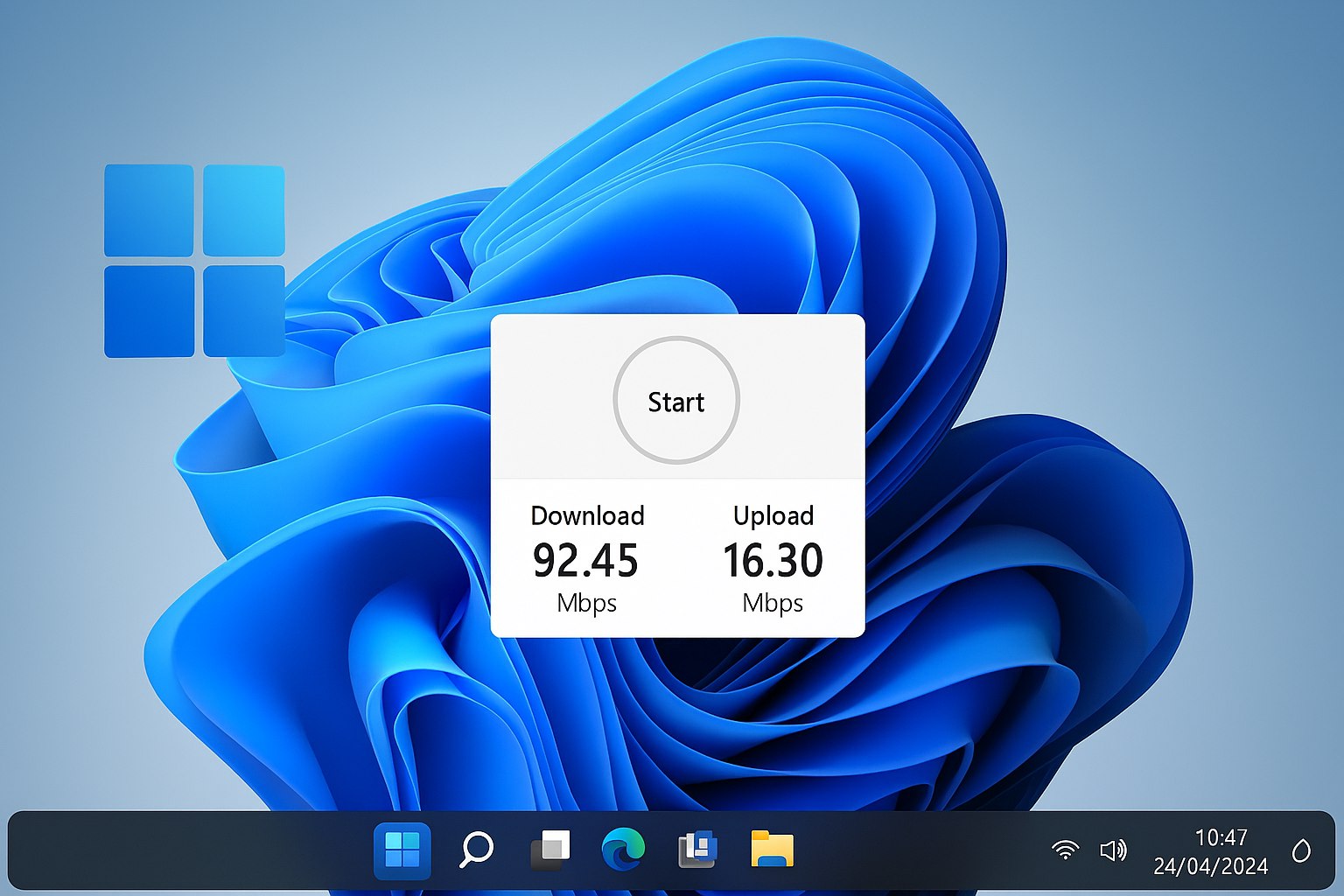Open the Widgets taskbar icon

[697, 848]
